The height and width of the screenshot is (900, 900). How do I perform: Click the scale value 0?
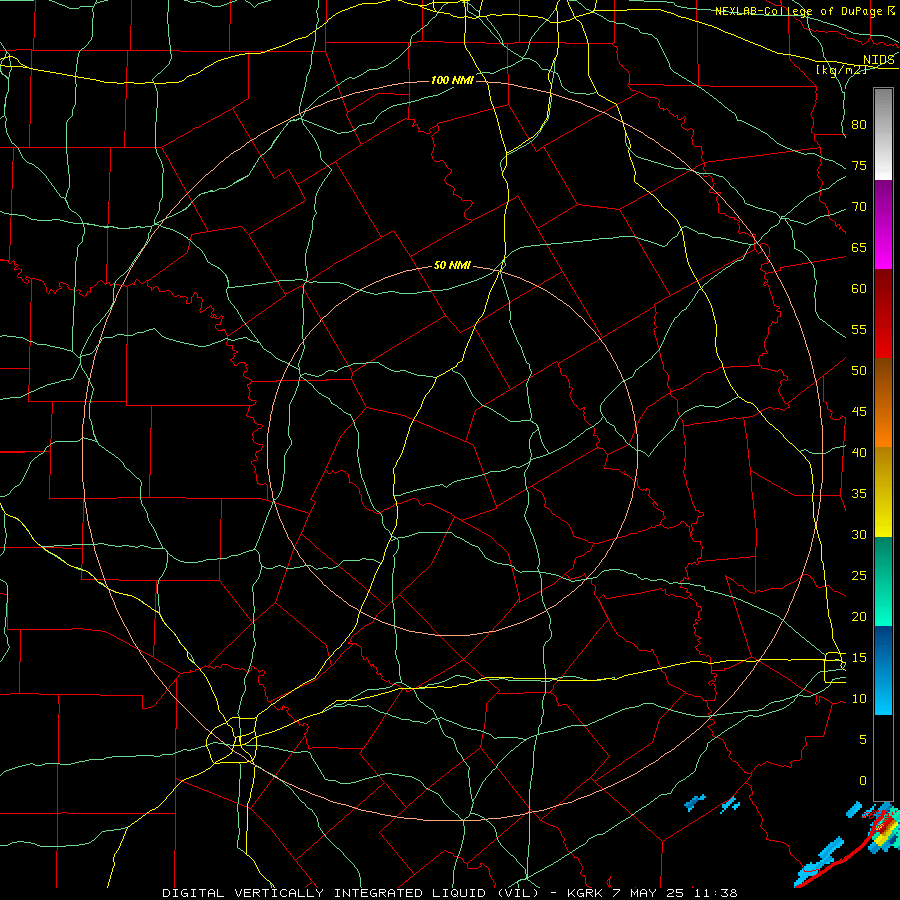[863, 781]
